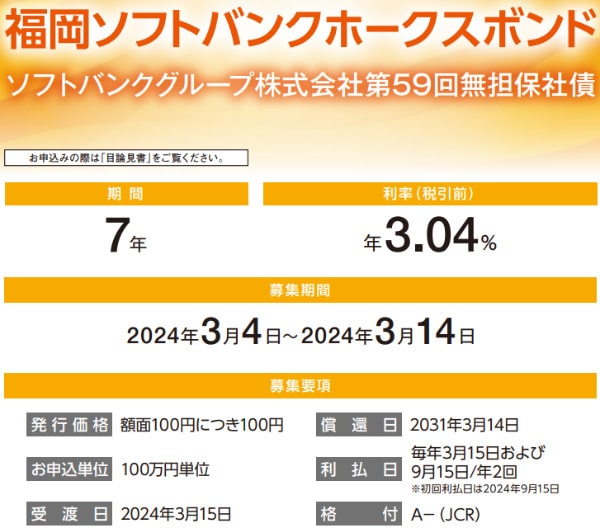Click the value 100万円単位
Viewport: 600px width, 528px height.
pyautogui.click(x=166, y=469)
